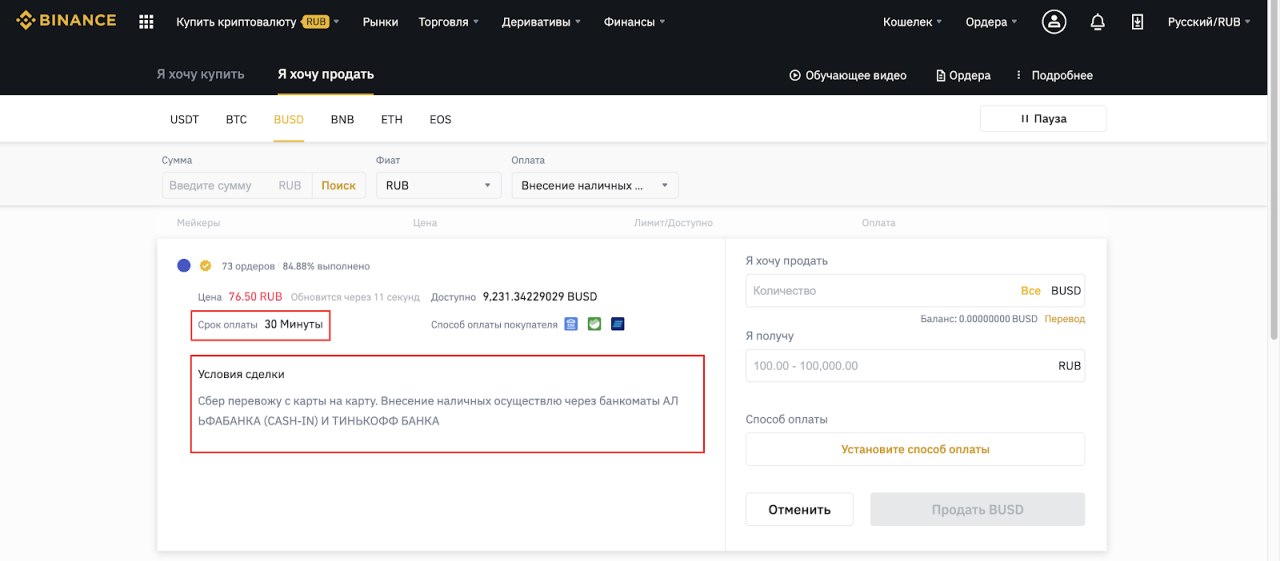
Task: Open the Внесение наличных payment dropdown
Action: point(595,185)
